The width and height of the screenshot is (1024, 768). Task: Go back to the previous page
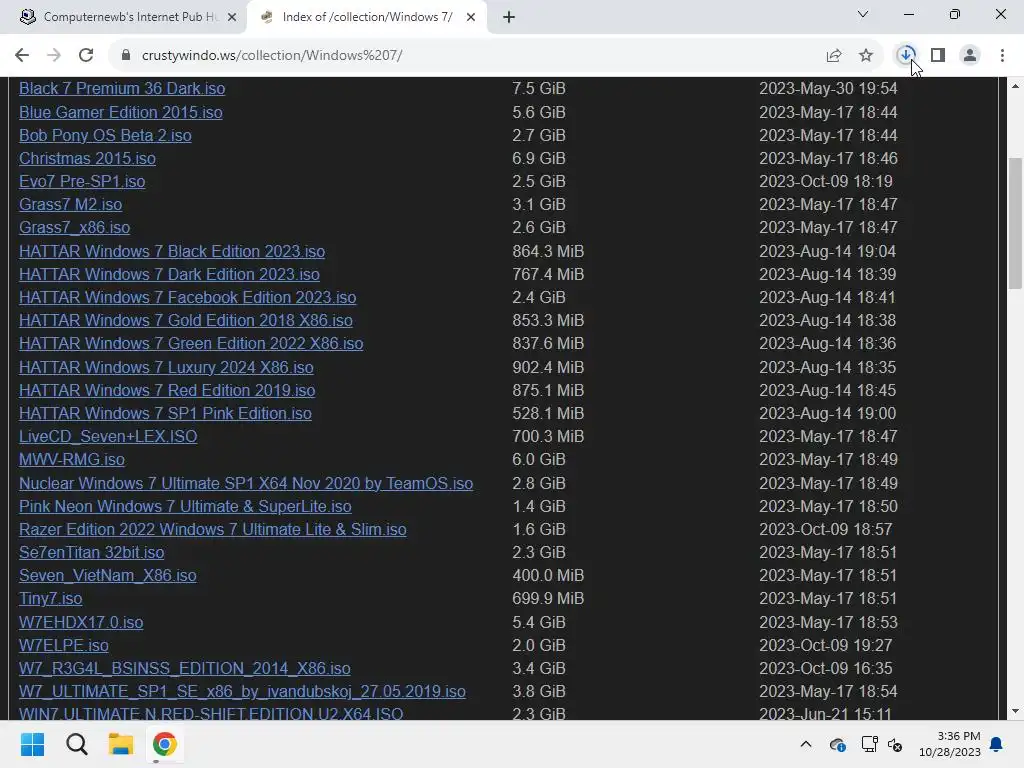(22, 55)
